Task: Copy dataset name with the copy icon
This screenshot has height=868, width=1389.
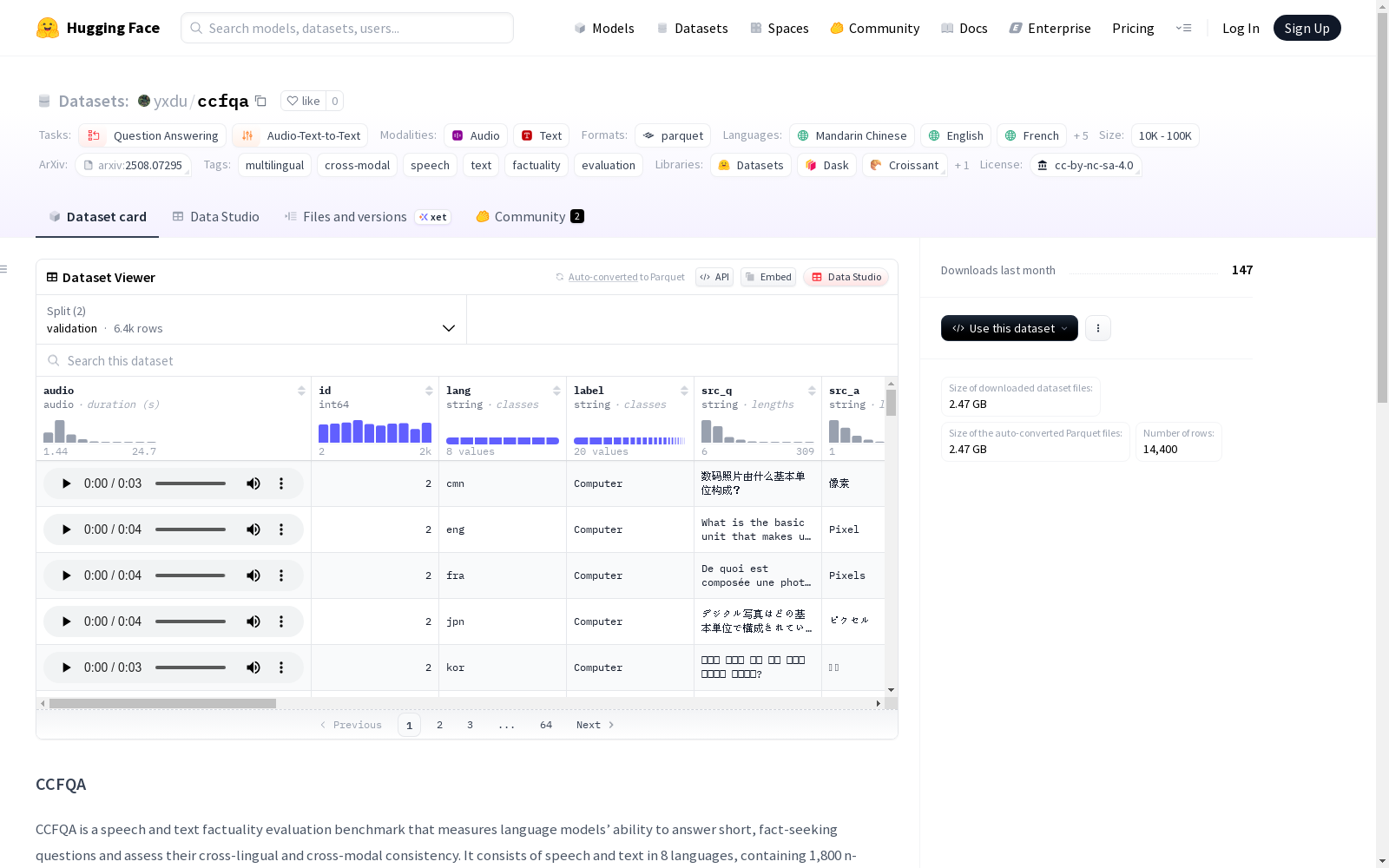Action: [x=260, y=101]
